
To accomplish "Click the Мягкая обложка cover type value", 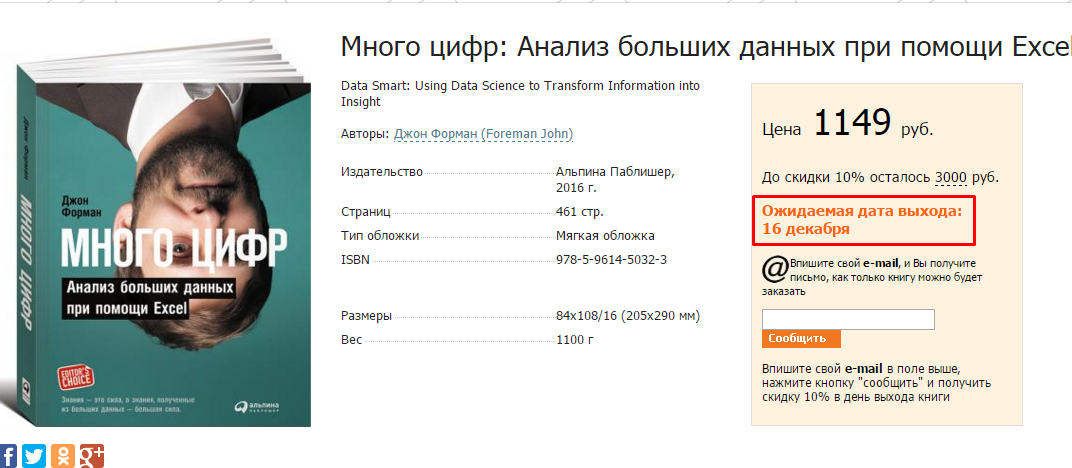I will click(x=605, y=236).
